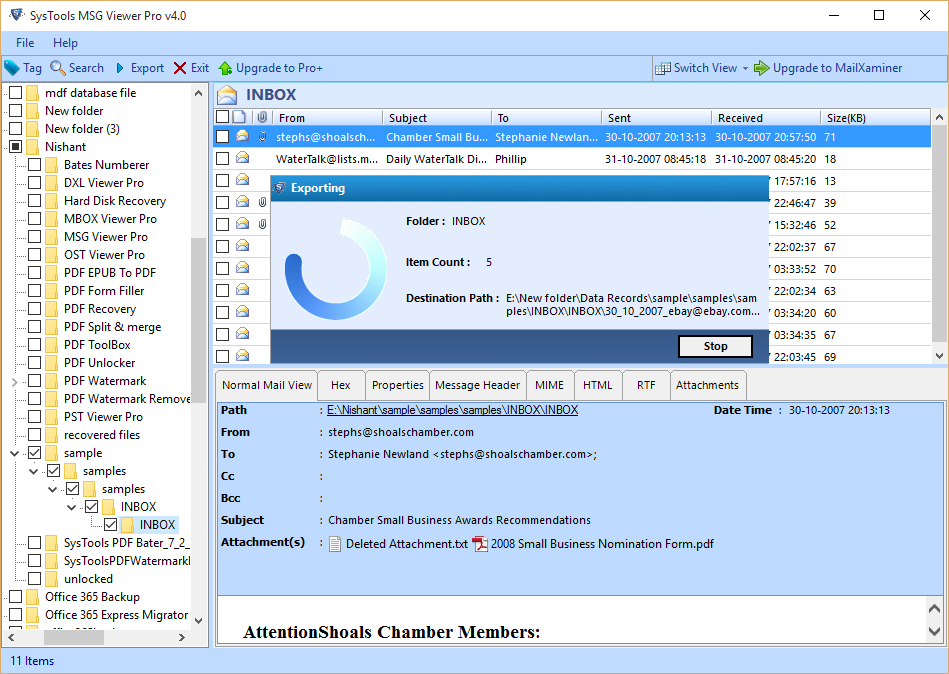The height and width of the screenshot is (674, 949).
Task: Switch to the Properties tab
Action: [398, 385]
